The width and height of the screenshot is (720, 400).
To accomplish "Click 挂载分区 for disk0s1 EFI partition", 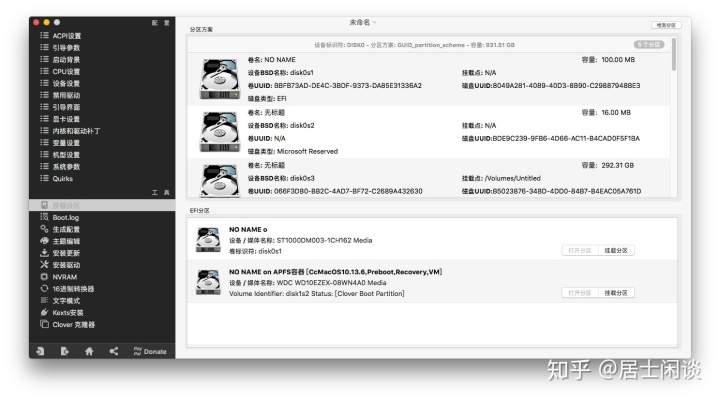I will coord(616,251).
